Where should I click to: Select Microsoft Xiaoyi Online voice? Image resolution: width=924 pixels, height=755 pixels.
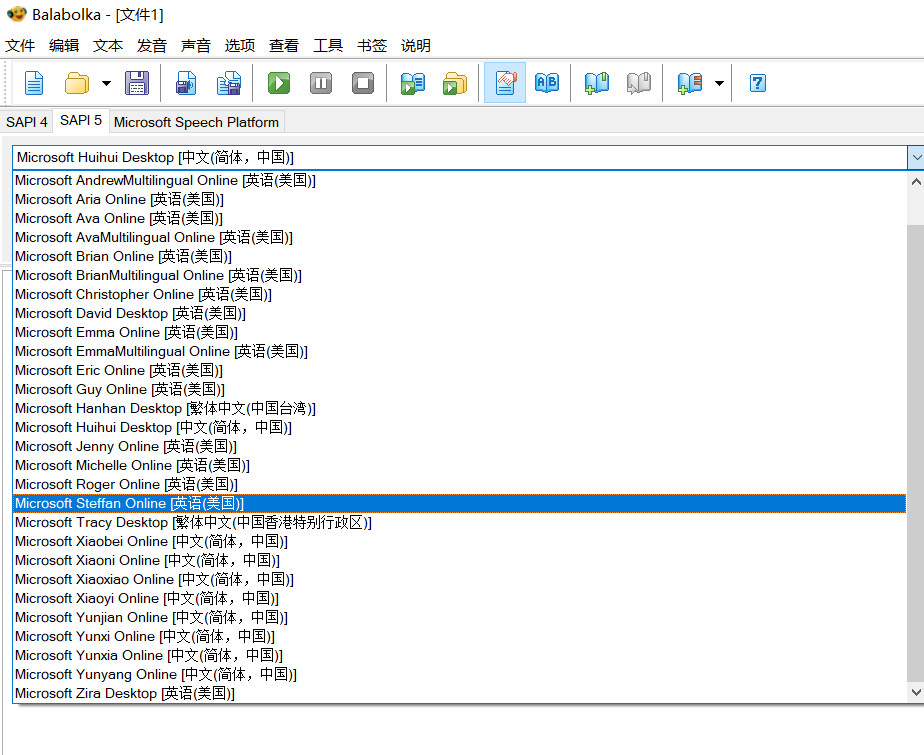tap(460, 598)
